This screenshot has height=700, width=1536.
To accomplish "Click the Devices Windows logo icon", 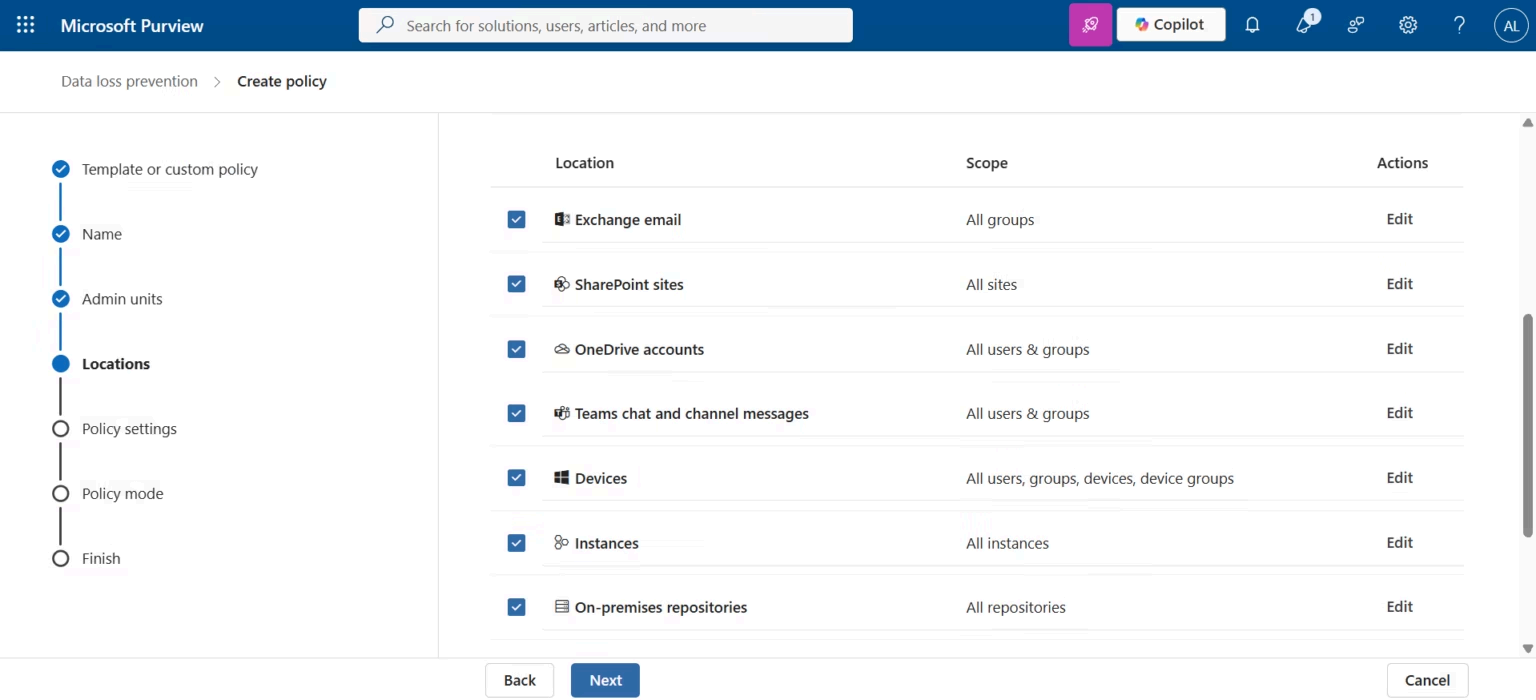I will [562, 478].
